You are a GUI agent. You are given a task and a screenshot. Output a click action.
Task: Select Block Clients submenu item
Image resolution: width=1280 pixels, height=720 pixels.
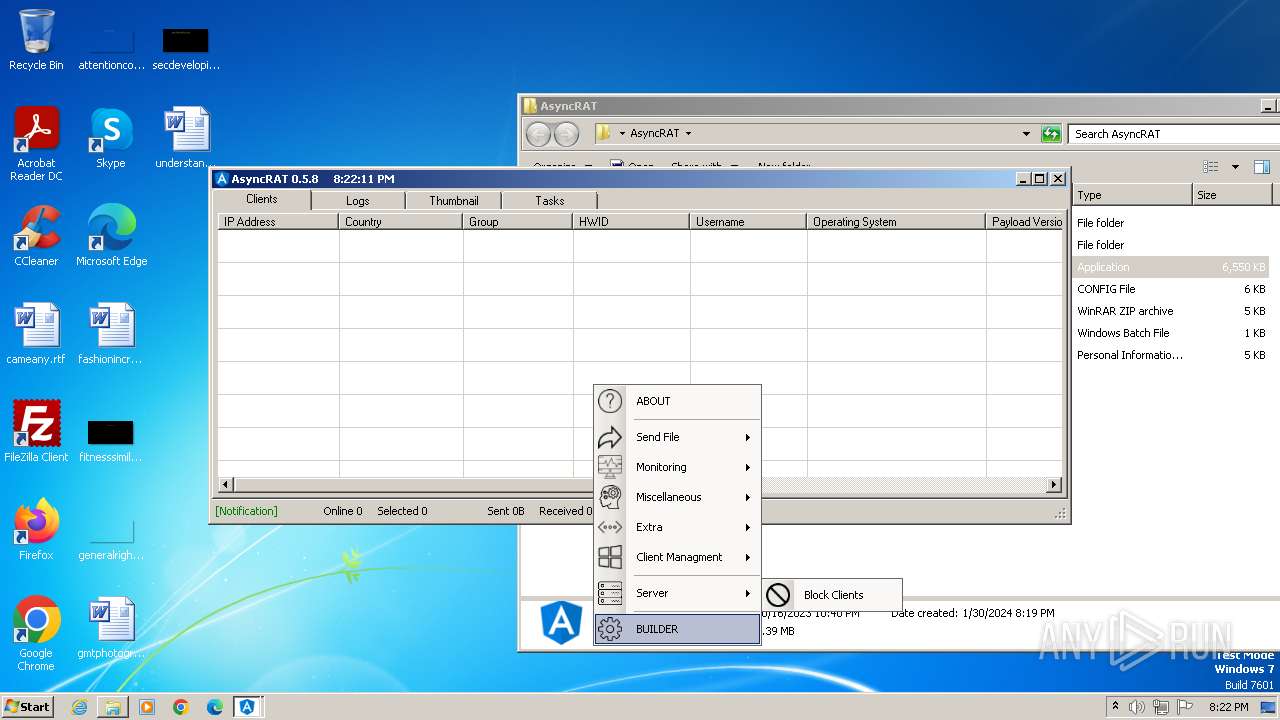pyautogui.click(x=832, y=594)
